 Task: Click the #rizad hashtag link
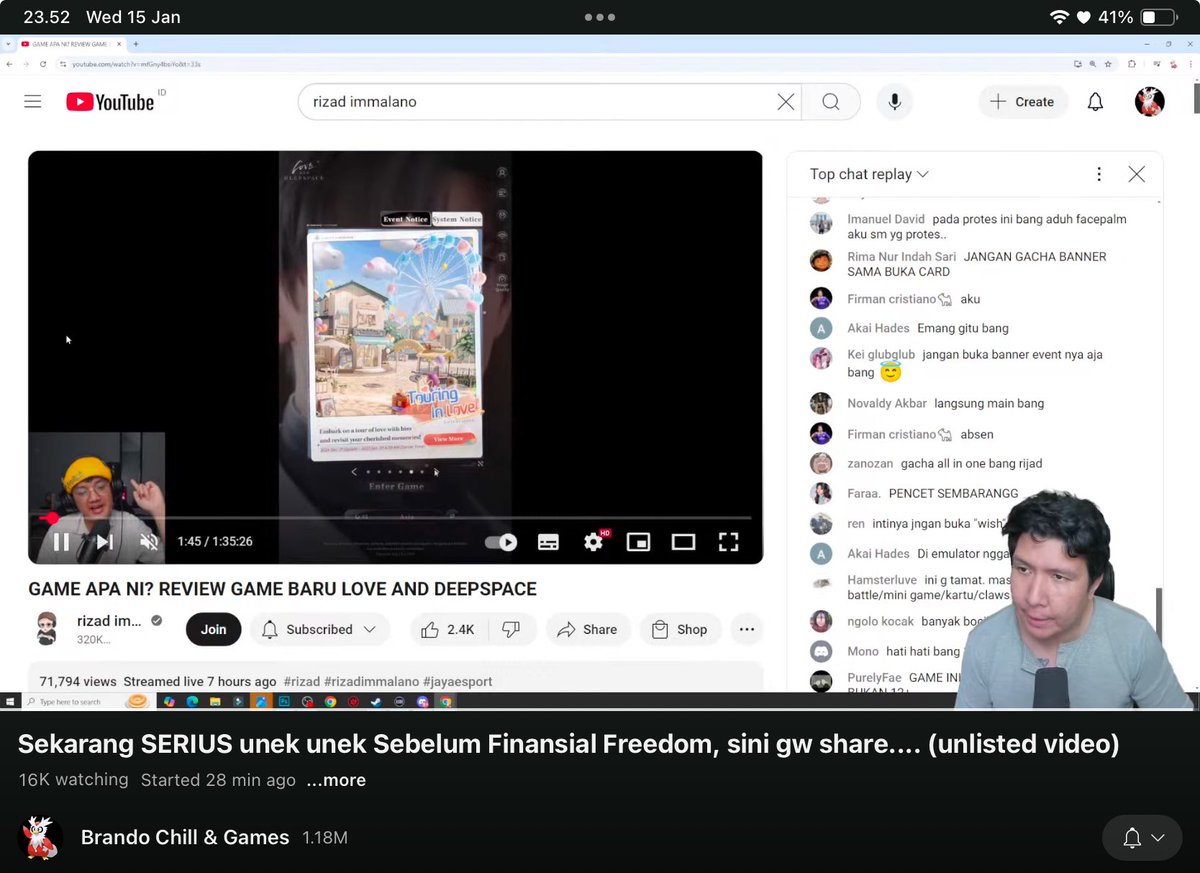click(302, 681)
